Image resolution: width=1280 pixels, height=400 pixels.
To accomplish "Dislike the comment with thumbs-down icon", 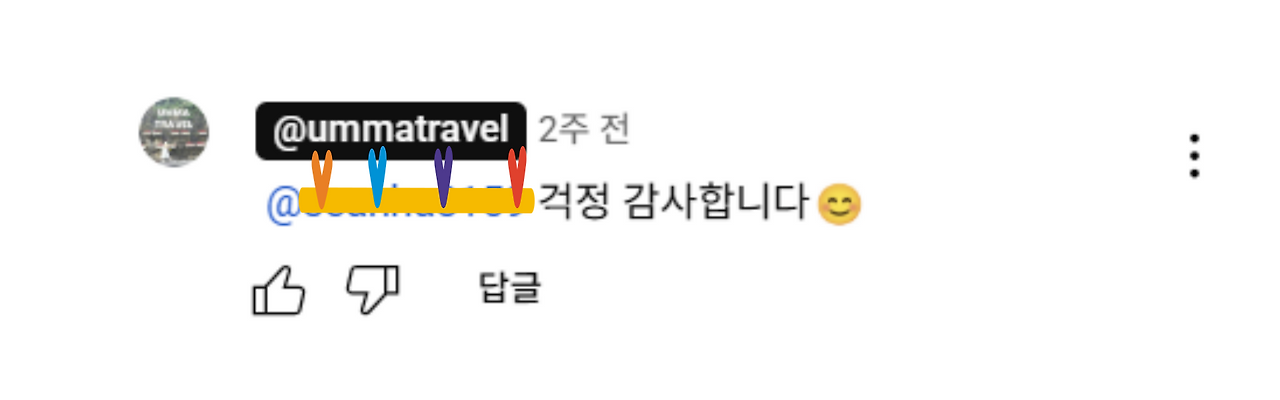I will pos(373,290).
